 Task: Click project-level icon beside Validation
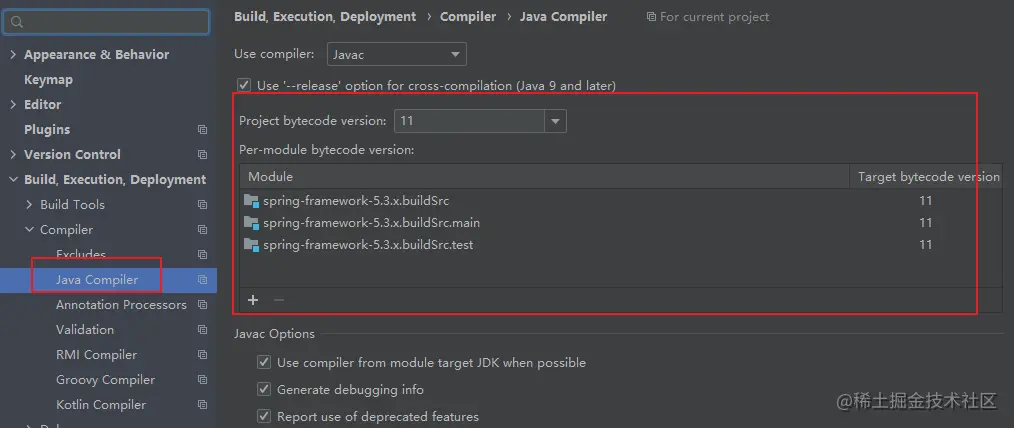202,330
